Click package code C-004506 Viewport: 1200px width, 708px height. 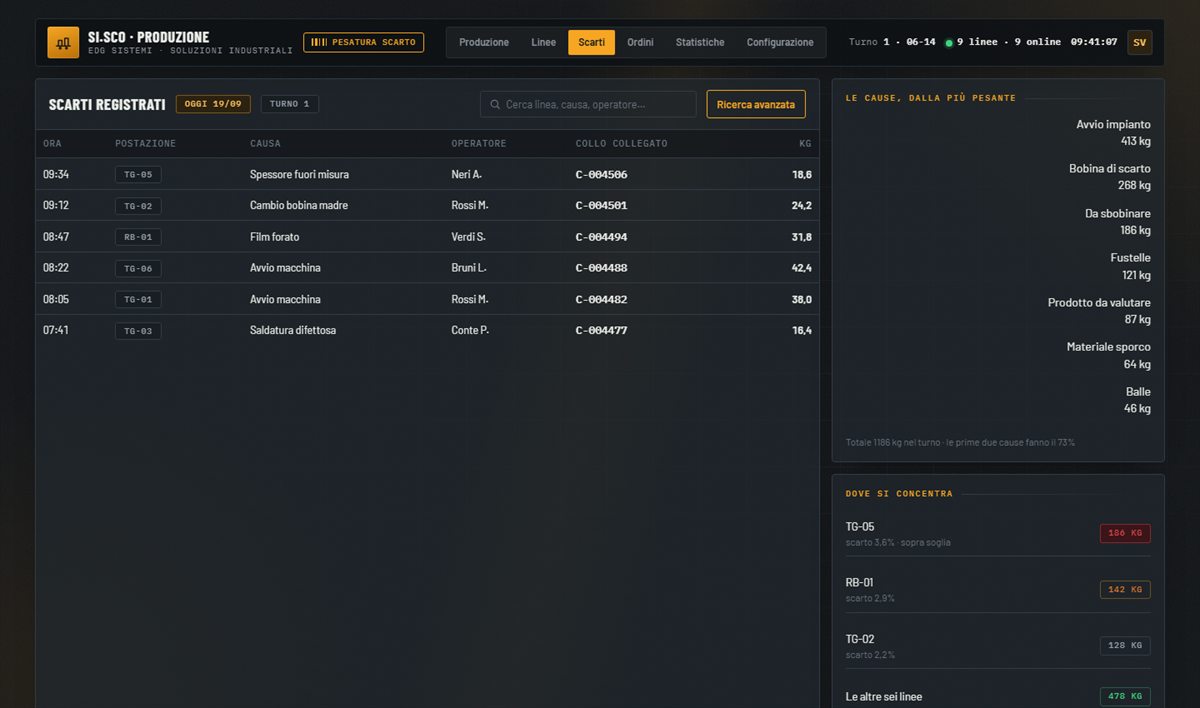click(x=601, y=174)
